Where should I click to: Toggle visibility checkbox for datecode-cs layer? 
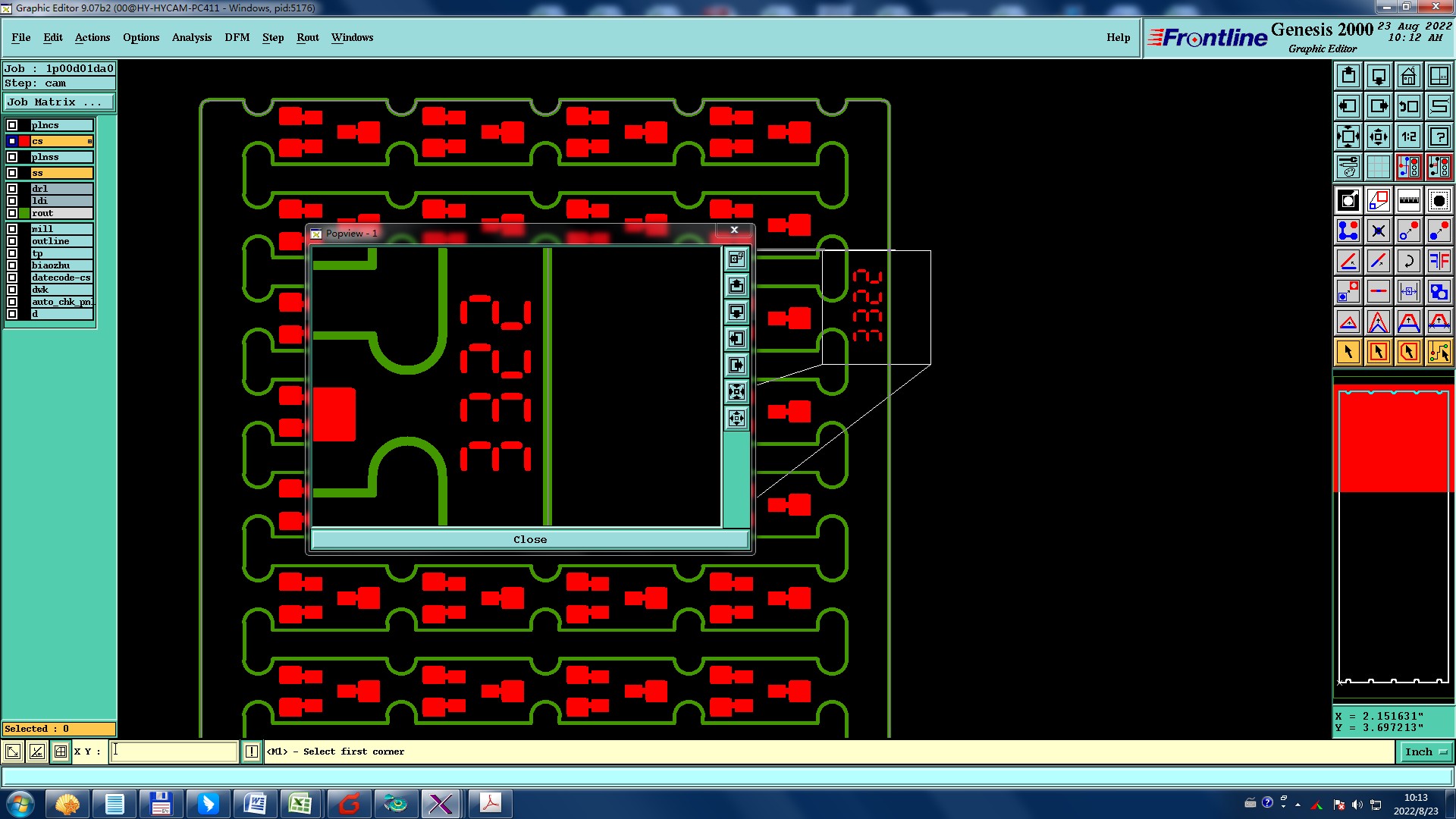12,278
